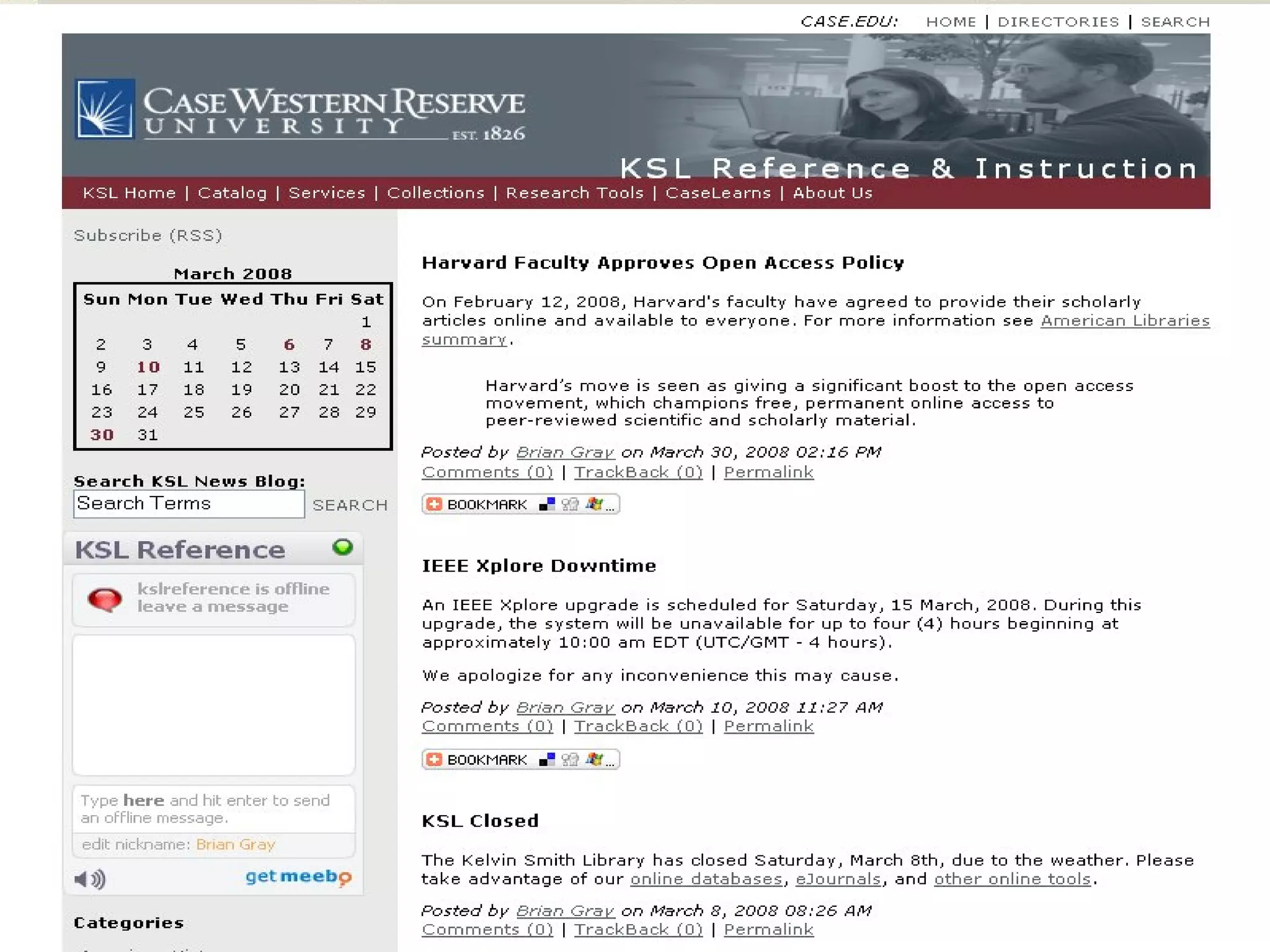Open the Research Tools menu item
The width and height of the screenshot is (1270, 952).
pyautogui.click(x=575, y=193)
